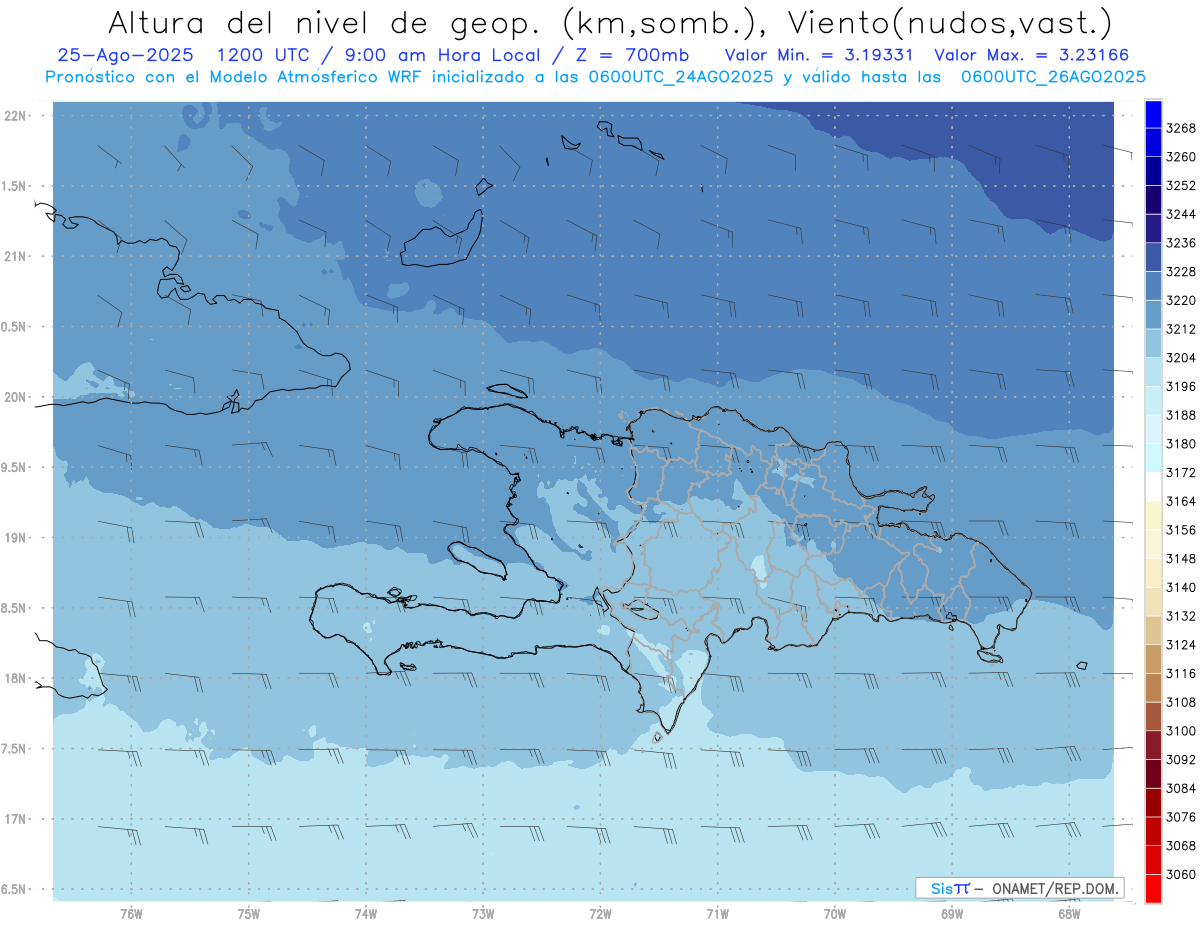The height and width of the screenshot is (927, 1200).
Task: Click the '3228' legend value
Action: [1181, 272]
